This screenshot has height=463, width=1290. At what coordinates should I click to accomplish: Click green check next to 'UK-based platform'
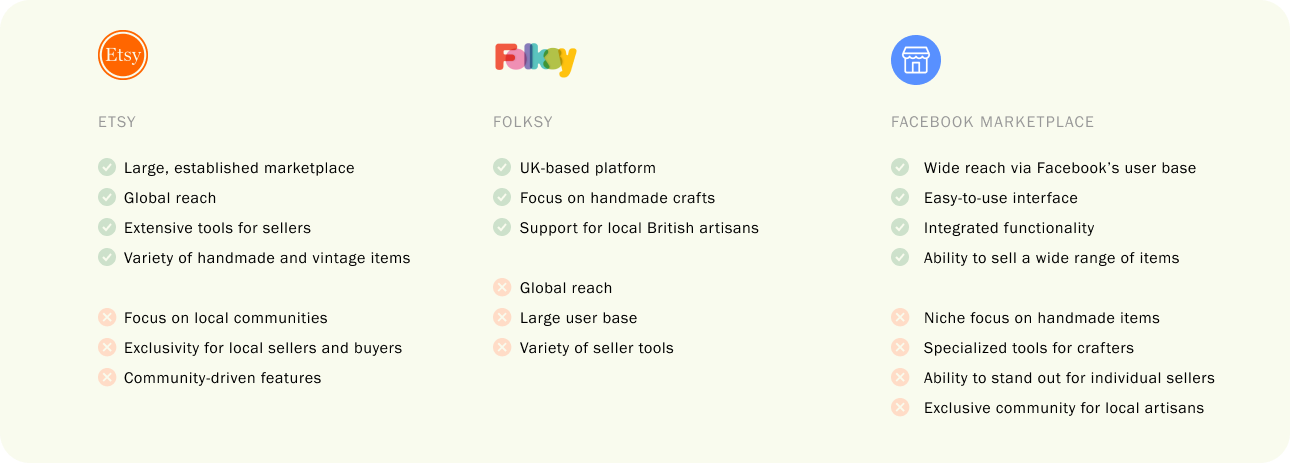coord(502,167)
